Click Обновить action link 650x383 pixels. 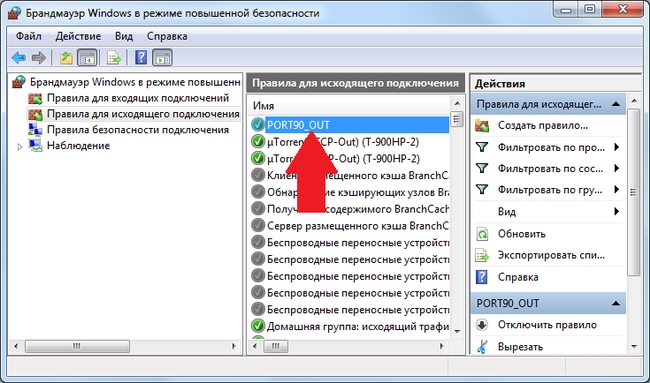[521, 234]
